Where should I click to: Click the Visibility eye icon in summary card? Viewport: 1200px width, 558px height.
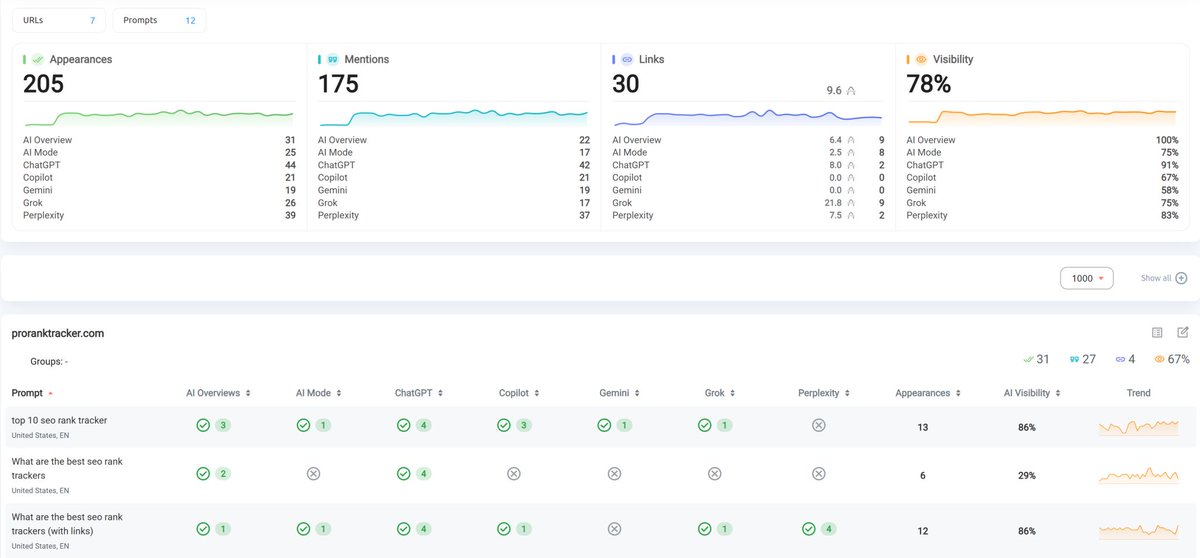[x=921, y=59]
